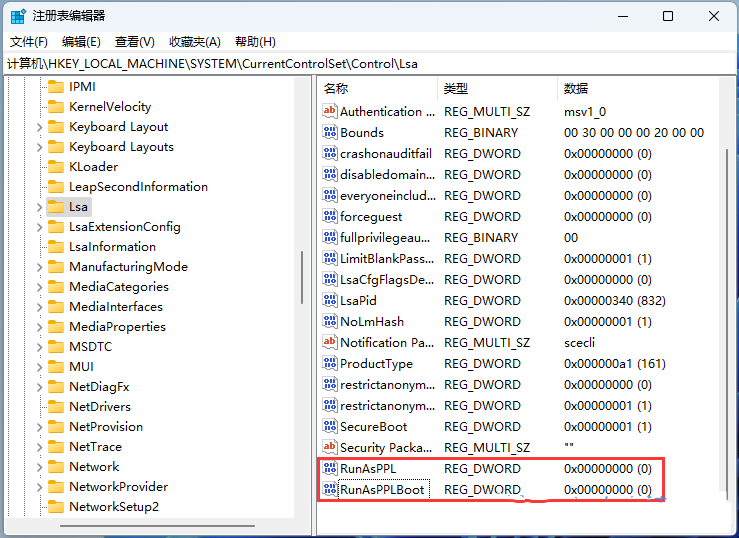Click the tree pane horizontal scrollbar thumb
The image size is (739, 538).
point(158,526)
